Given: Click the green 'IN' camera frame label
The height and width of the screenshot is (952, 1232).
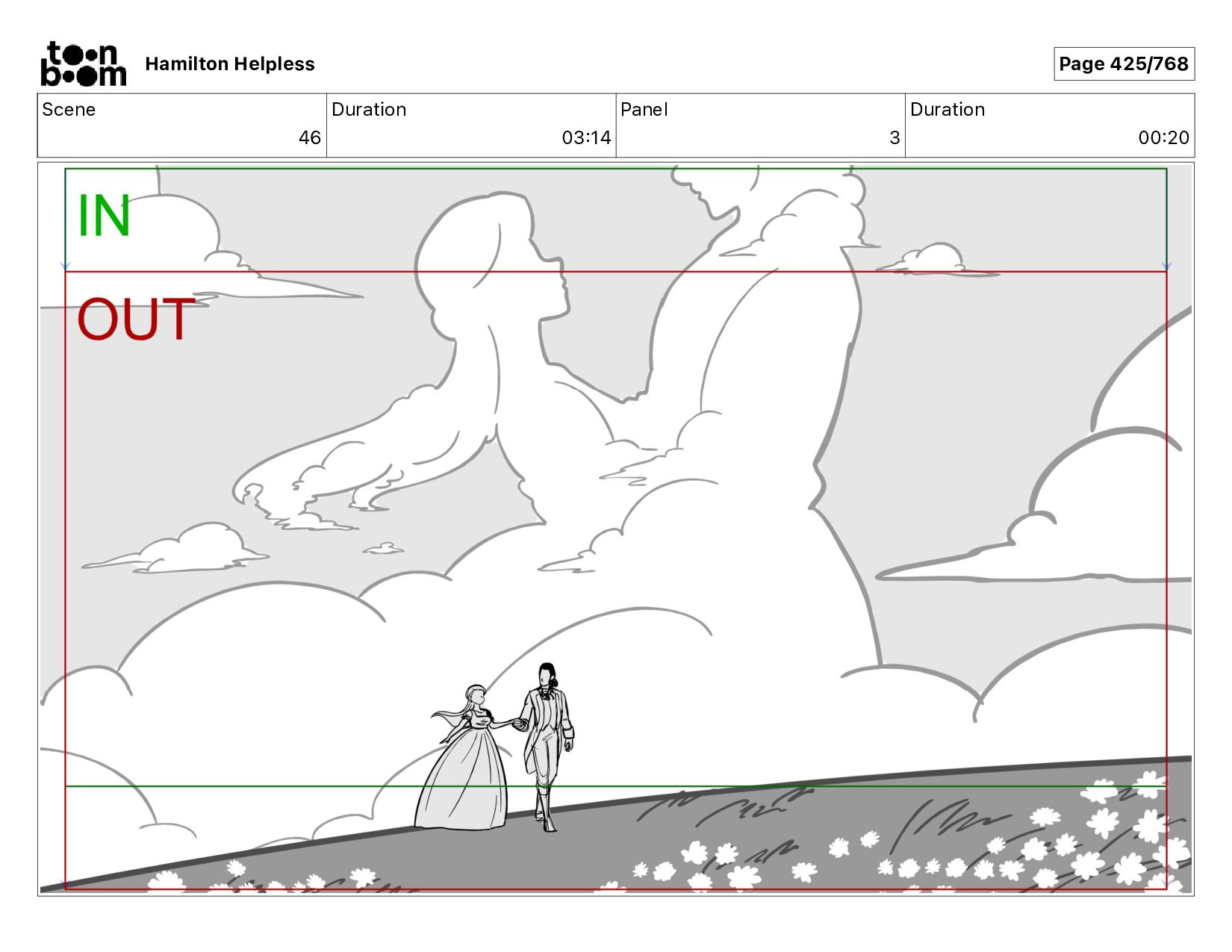Looking at the screenshot, I should (105, 216).
